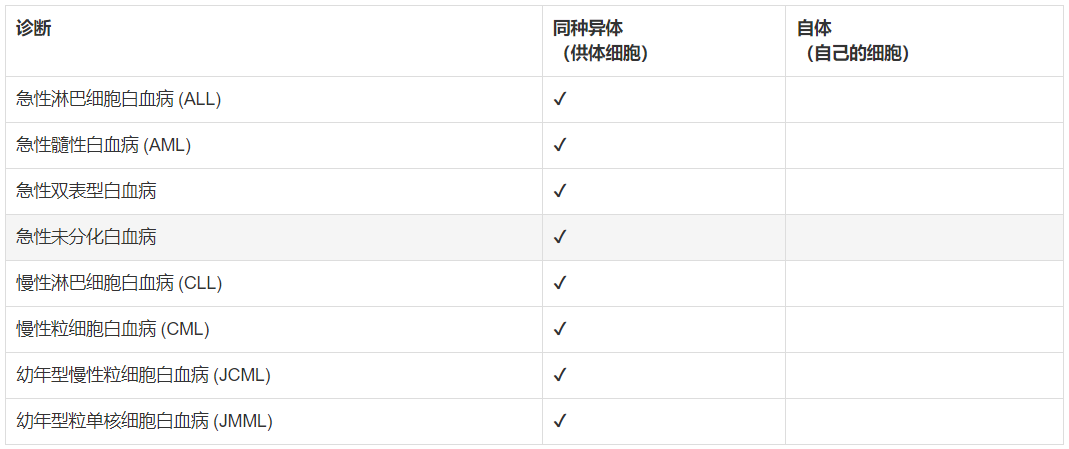Click the checkmark in the AML row
This screenshot has height=449, width=1069.
[x=560, y=145]
